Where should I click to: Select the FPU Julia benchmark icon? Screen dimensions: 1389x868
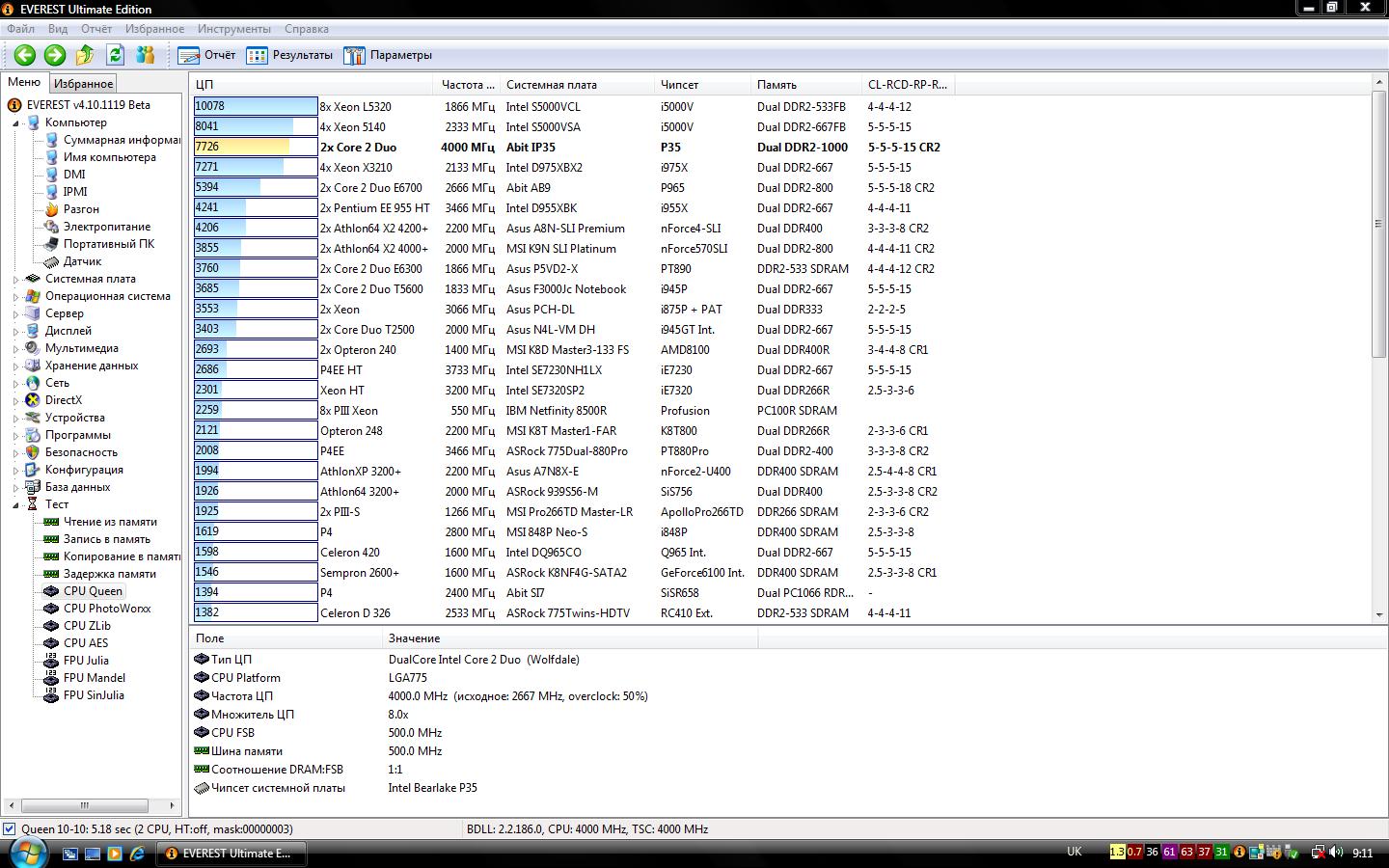pos(51,661)
